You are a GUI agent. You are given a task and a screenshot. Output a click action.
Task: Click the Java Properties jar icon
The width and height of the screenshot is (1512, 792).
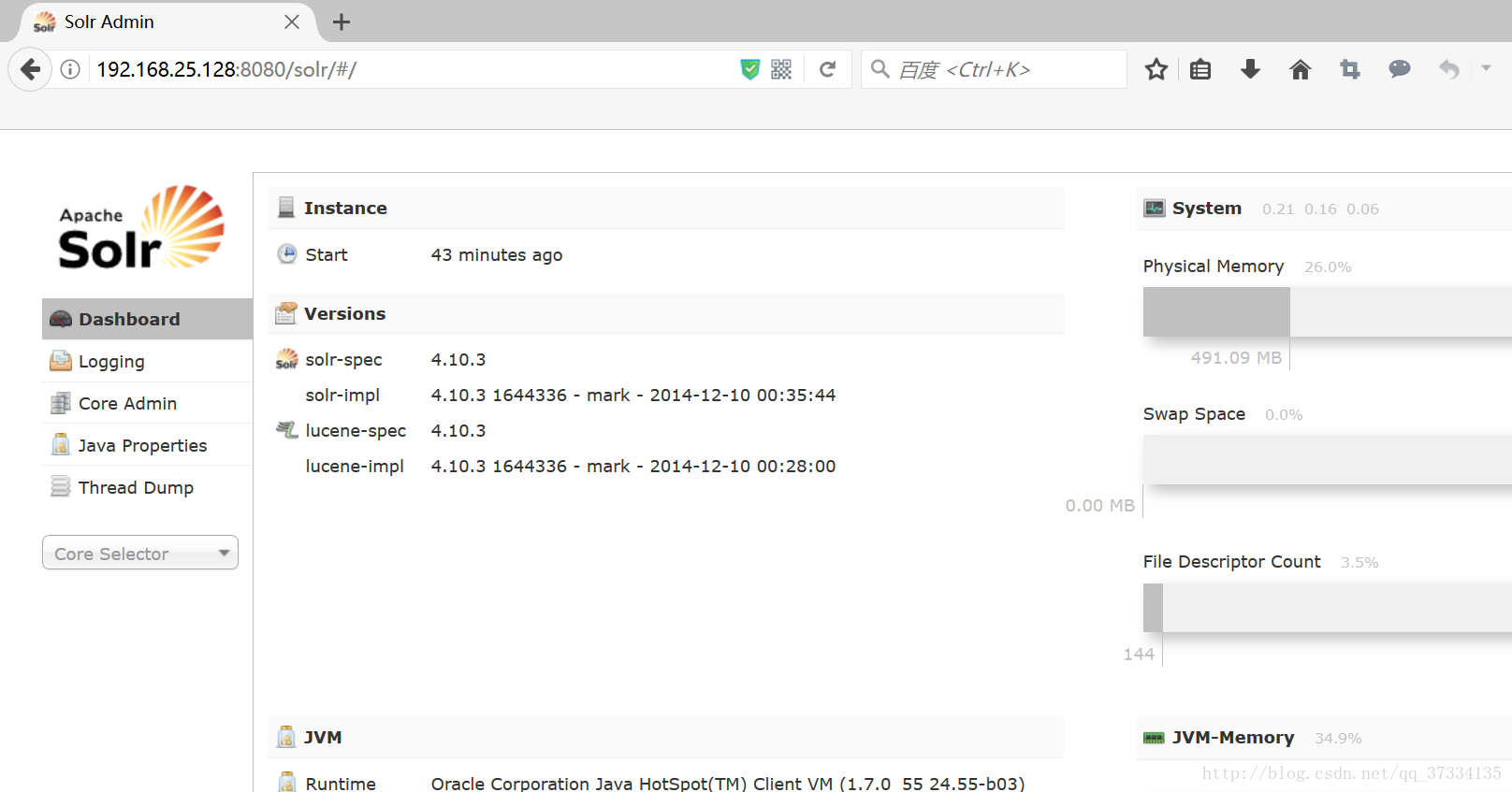61,444
